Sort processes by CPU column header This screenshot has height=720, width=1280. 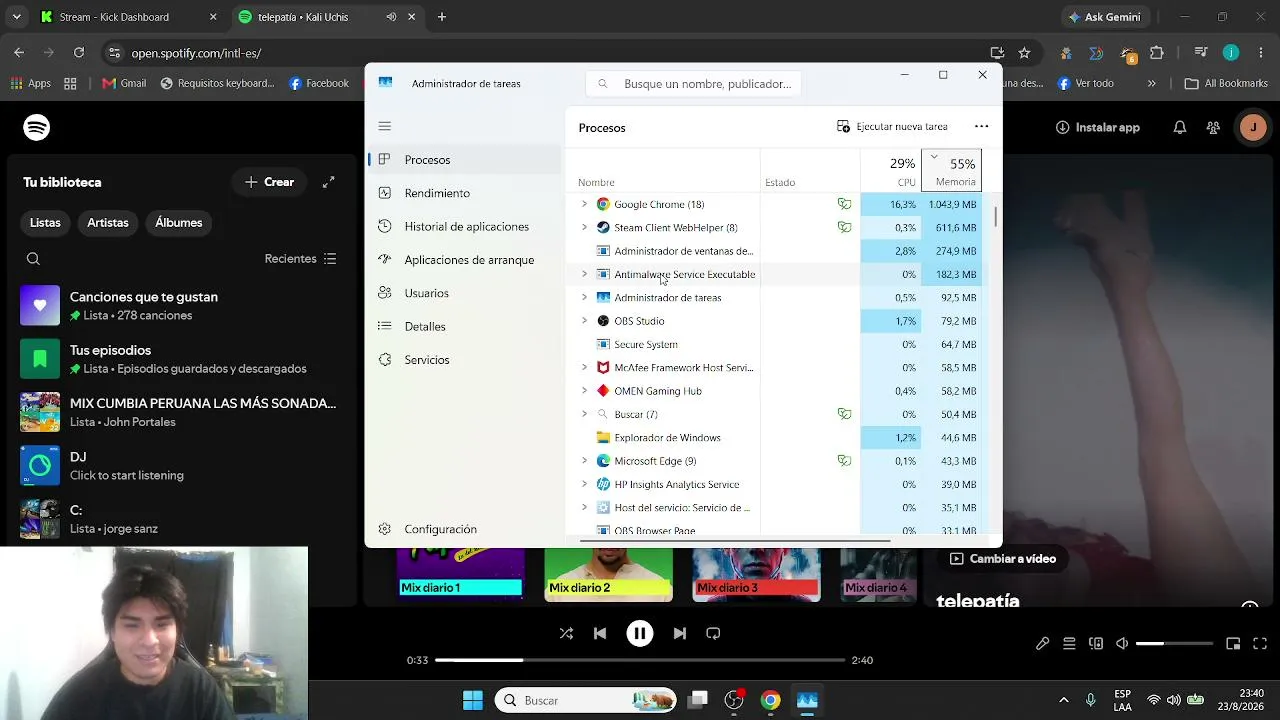pos(891,170)
